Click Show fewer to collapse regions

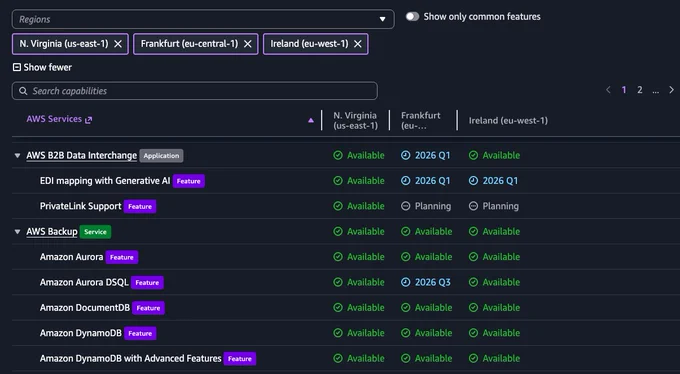tap(42, 67)
